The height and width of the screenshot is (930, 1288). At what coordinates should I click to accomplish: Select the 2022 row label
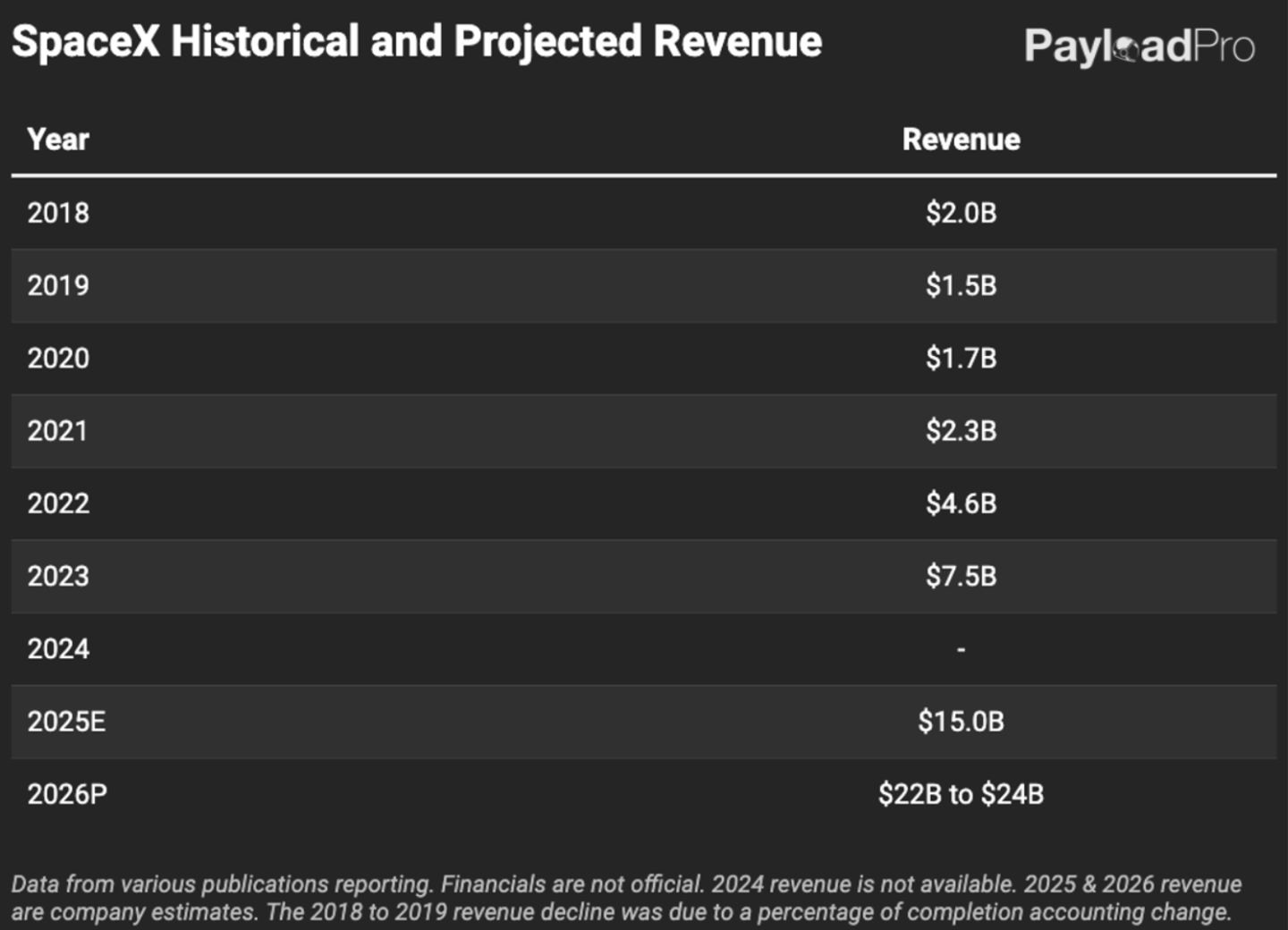[x=58, y=503]
